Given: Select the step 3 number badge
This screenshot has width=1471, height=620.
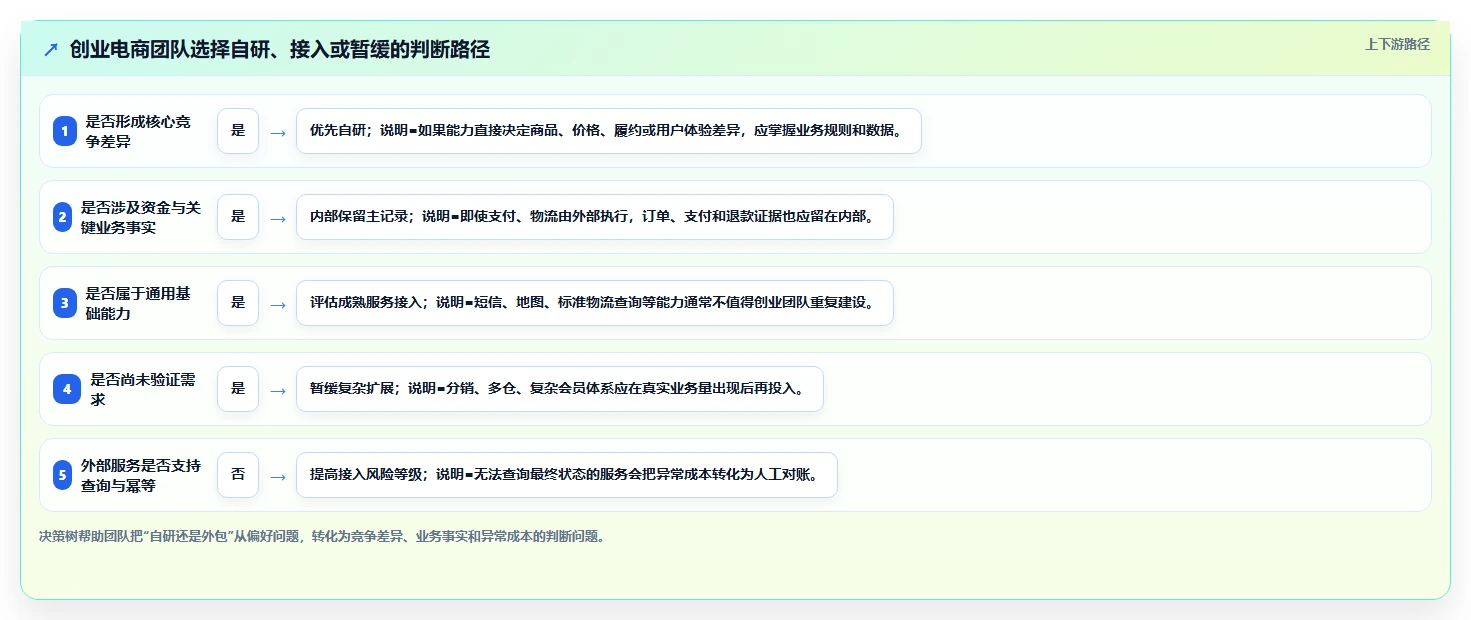Looking at the screenshot, I should click(65, 303).
